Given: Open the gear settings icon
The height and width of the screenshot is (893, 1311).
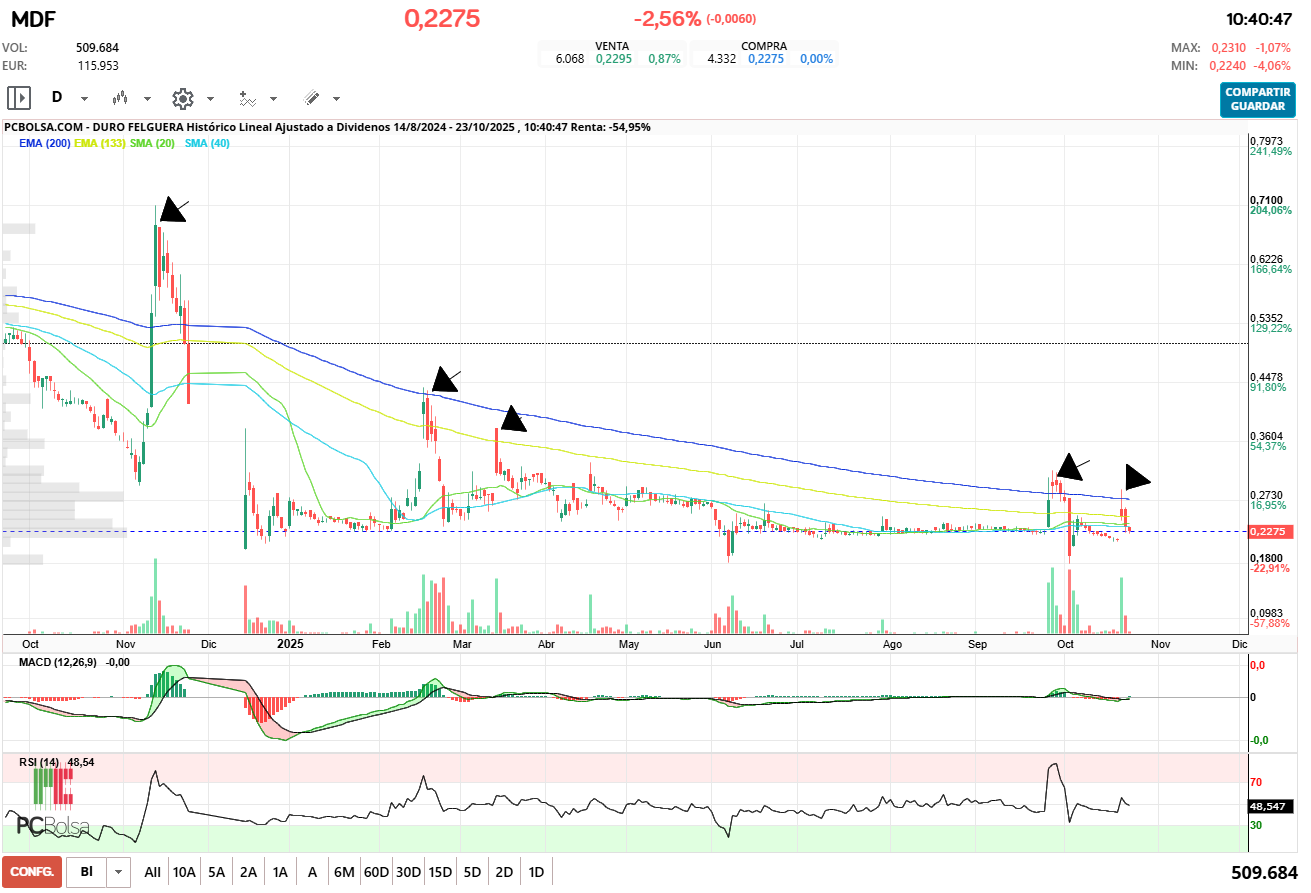Looking at the screenshot, I should tap(182, 98).
